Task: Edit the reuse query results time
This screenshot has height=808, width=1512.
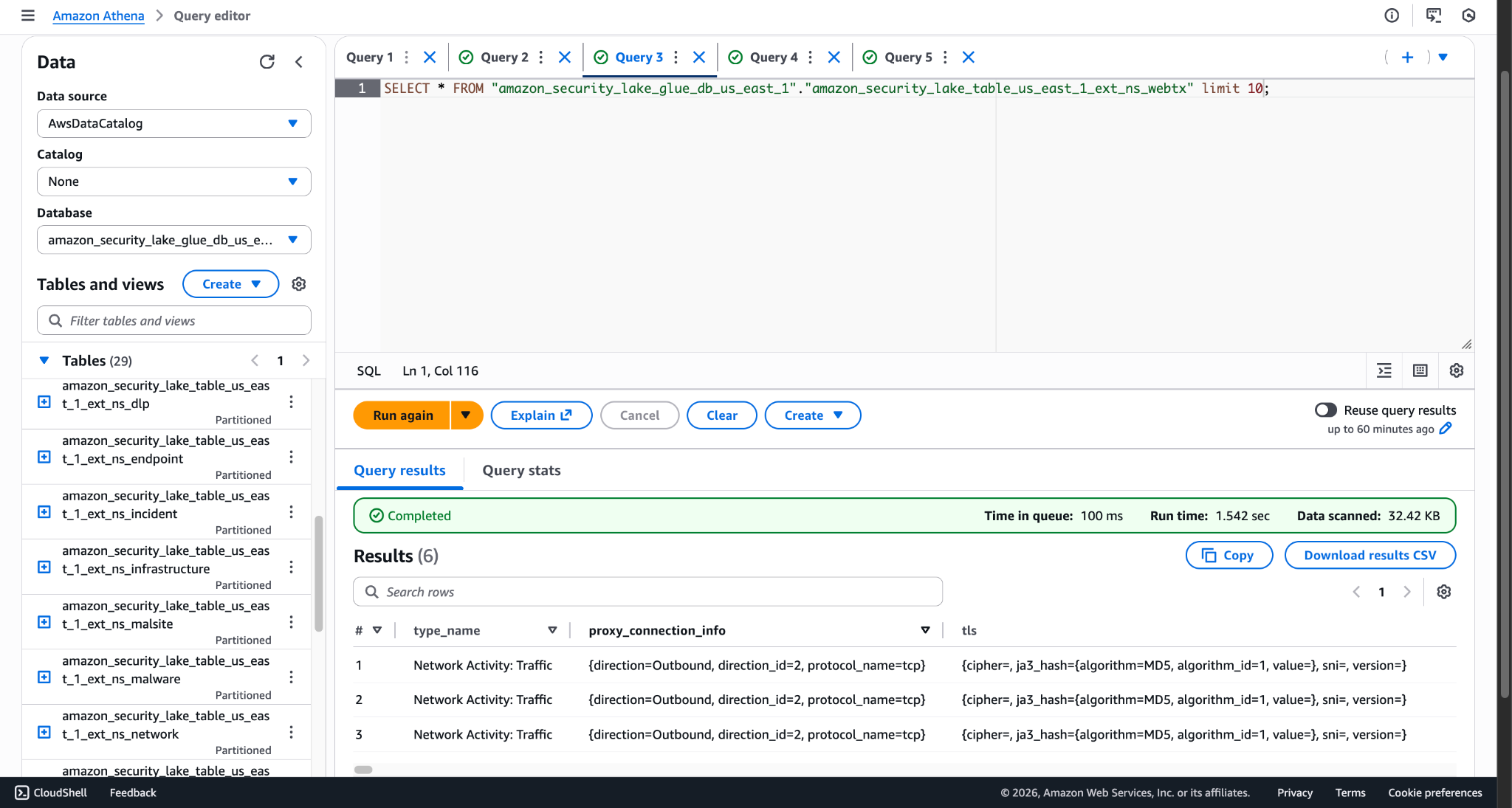Action: point(1446,429)
